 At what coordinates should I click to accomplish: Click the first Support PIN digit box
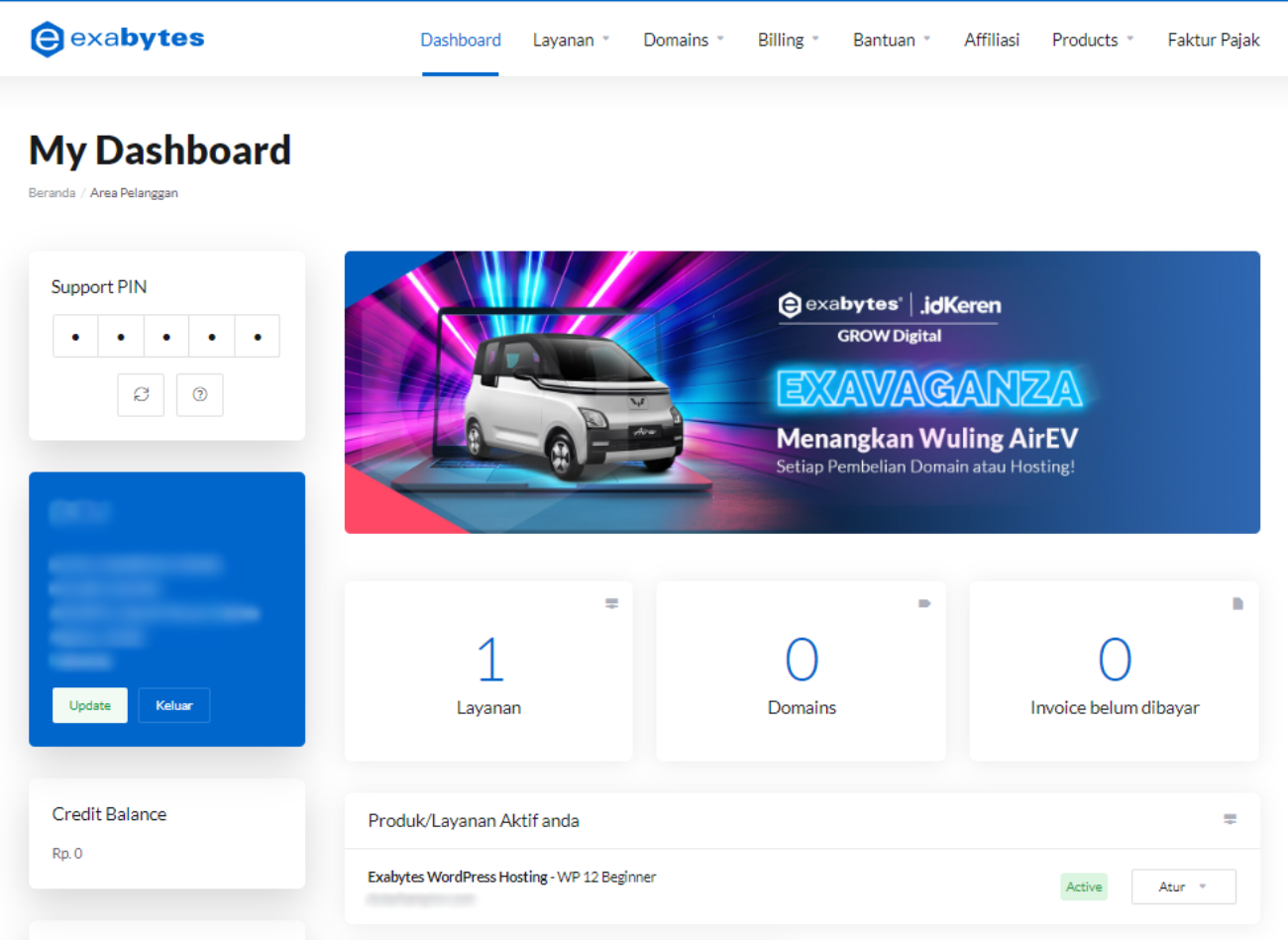coord(75,336)
